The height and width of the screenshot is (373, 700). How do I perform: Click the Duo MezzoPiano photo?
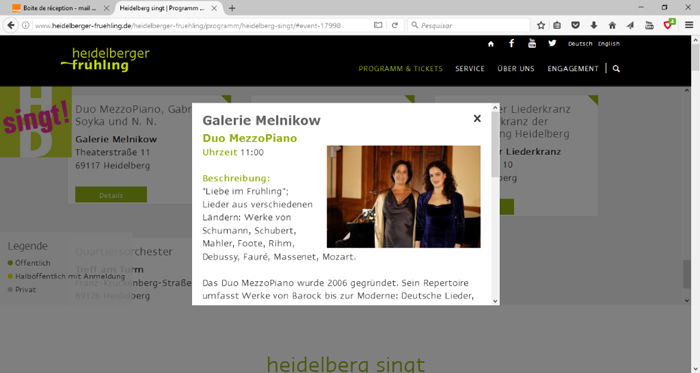(x=404, y=197)
